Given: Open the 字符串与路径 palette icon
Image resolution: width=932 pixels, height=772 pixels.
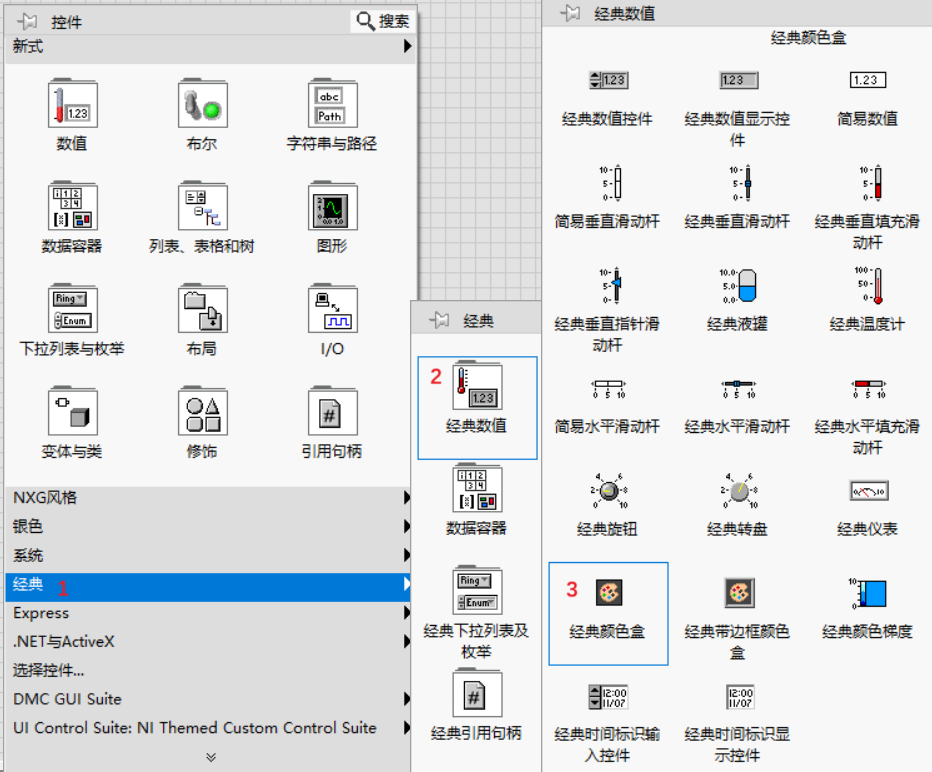Looking at the screenshot, I should 332,105.
